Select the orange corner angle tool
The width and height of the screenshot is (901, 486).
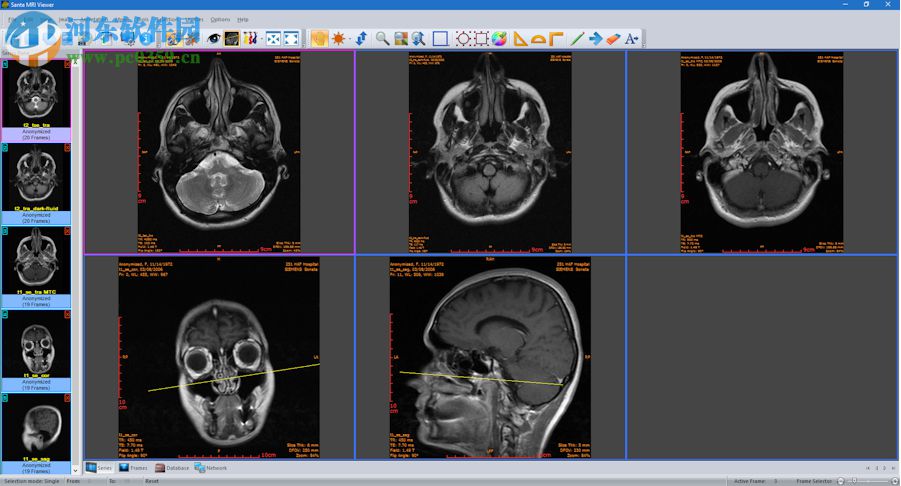(556, 38)
